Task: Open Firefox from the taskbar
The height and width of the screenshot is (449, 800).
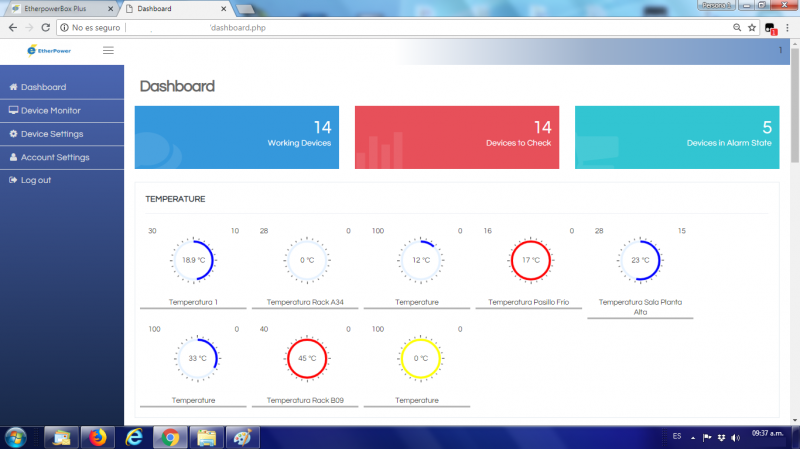Action: click(97, 437)
